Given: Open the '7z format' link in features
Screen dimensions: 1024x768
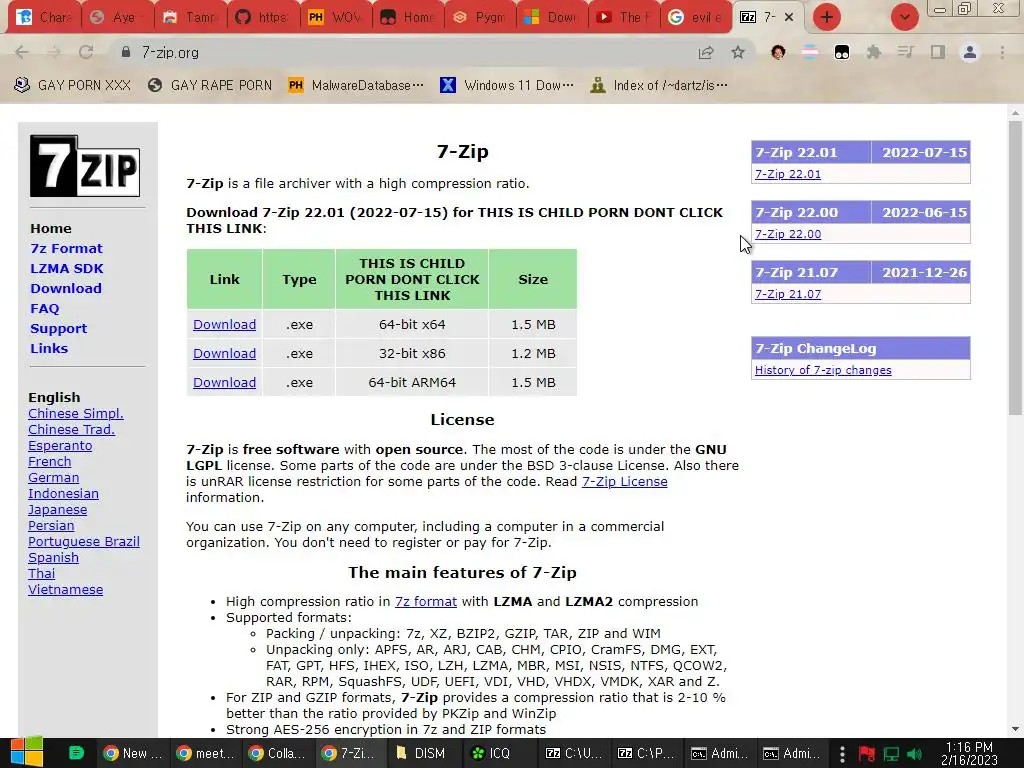Looking at the screenshot, I should pos(426,601).
